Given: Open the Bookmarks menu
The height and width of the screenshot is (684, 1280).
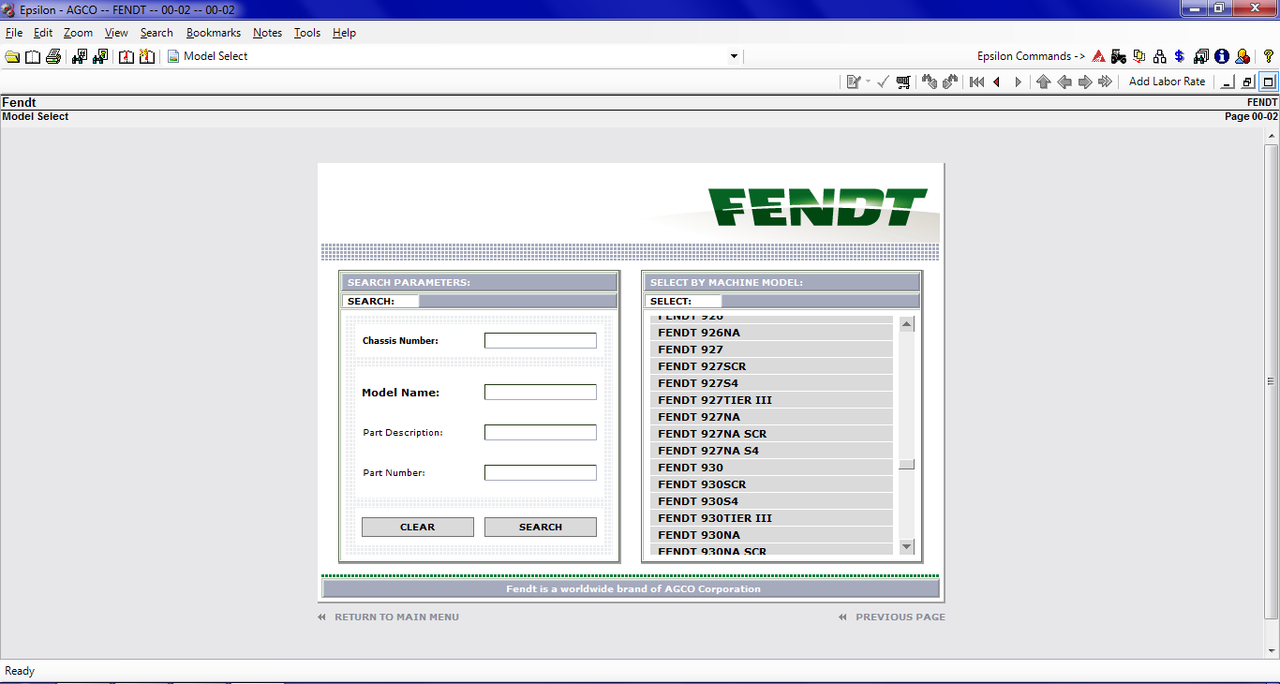Looking at the screenshot, I should 214,33.
